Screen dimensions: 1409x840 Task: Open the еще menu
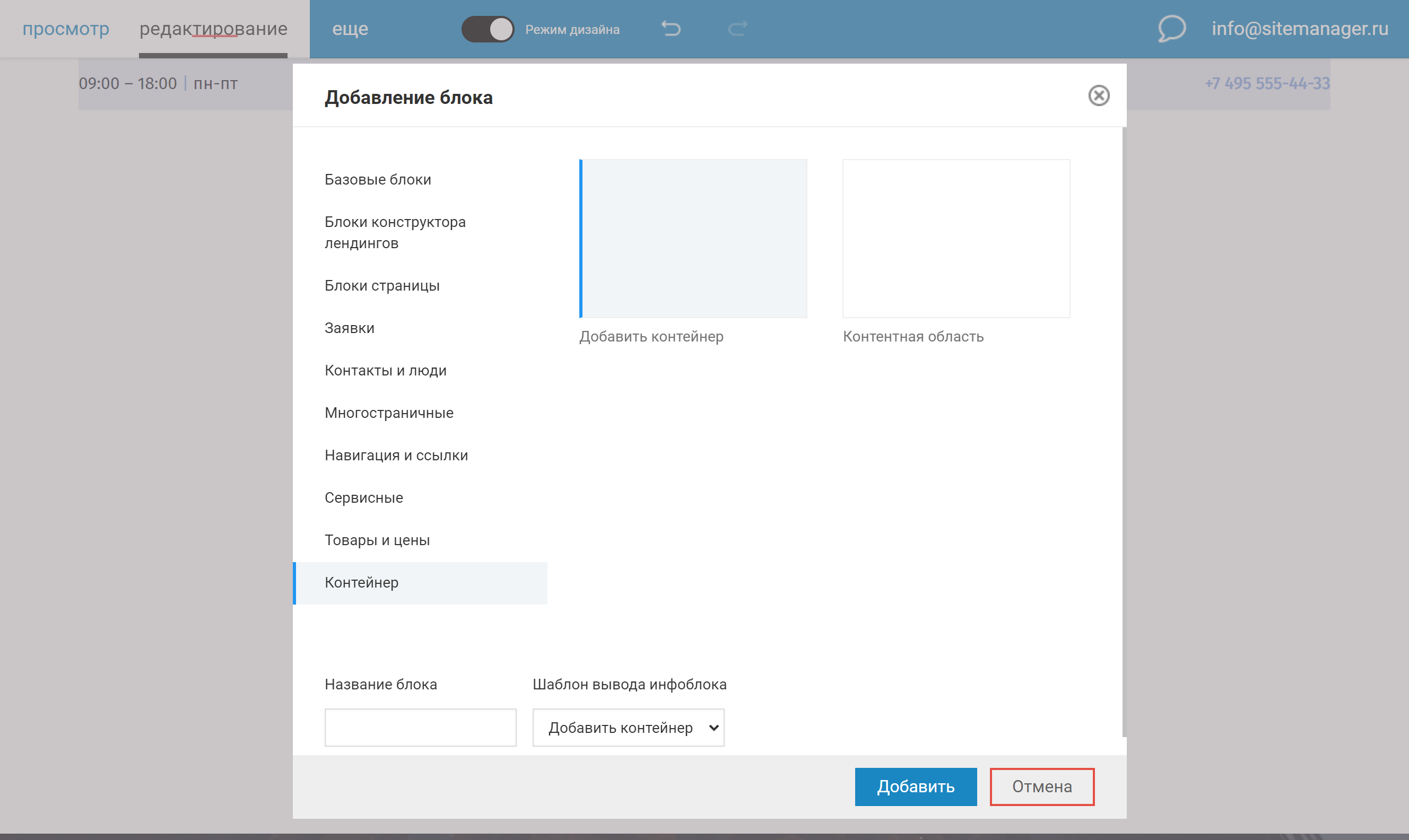(x=350, y=28)
